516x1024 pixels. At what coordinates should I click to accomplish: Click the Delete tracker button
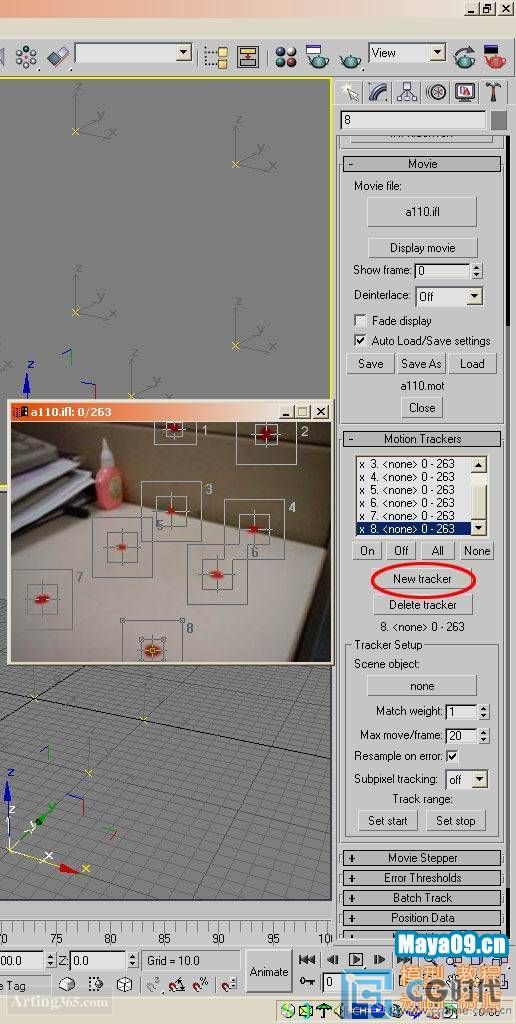(422, 605)
